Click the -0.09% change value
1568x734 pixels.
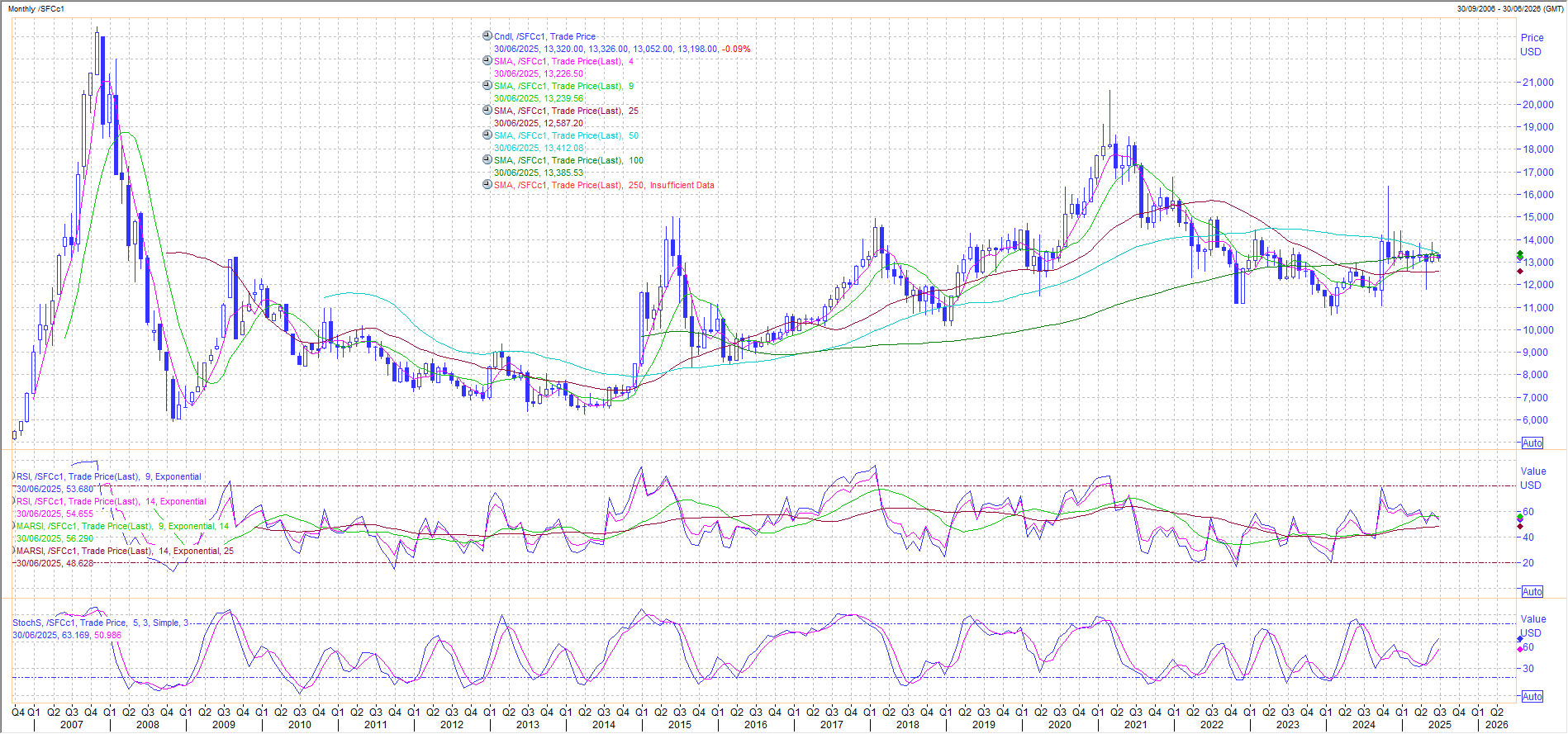tap(736, 49)
